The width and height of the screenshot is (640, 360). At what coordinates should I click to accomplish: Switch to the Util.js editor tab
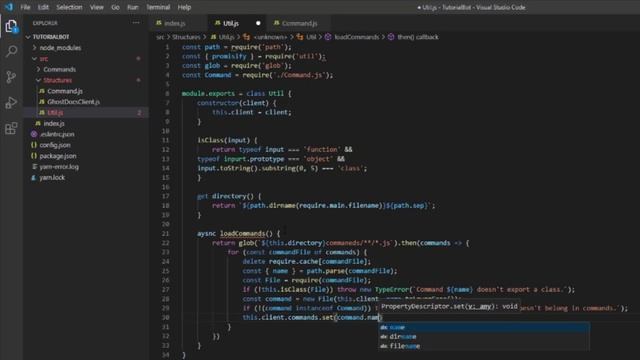point(237,23)
